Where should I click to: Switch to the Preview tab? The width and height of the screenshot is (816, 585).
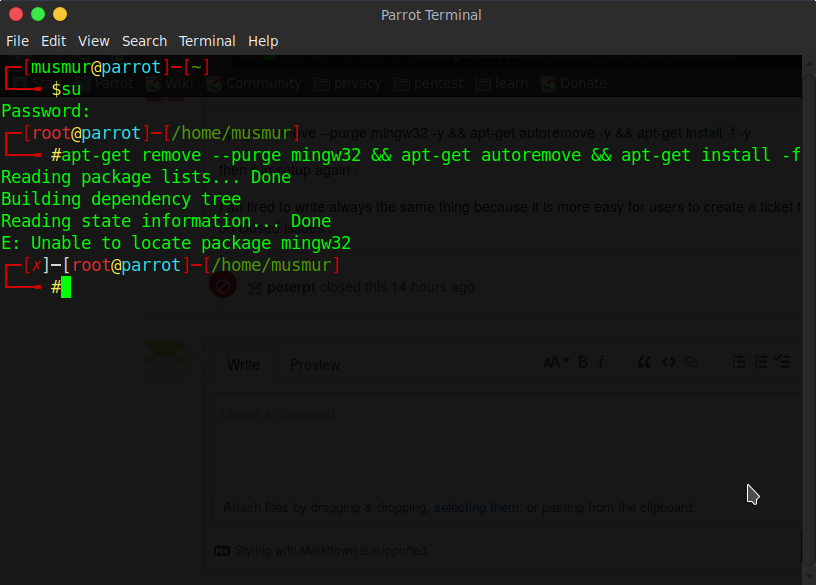click(314, 364)
